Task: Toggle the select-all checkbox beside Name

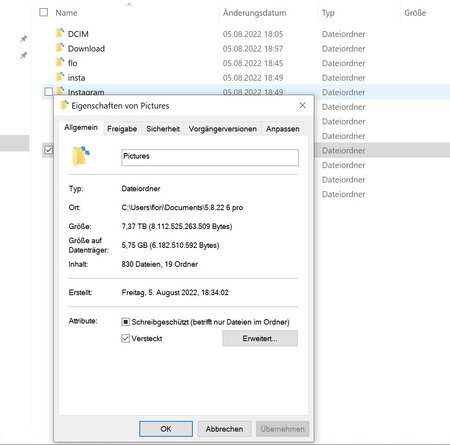Action: pyautogui.click(x=43, y=12)
